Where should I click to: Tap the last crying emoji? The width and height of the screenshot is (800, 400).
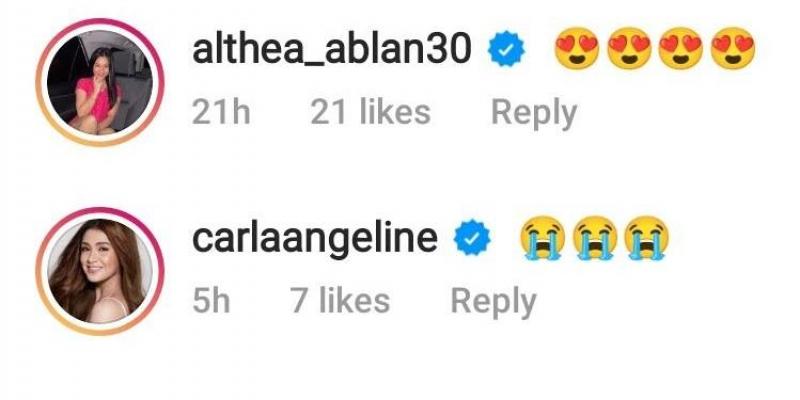(645, 237)
